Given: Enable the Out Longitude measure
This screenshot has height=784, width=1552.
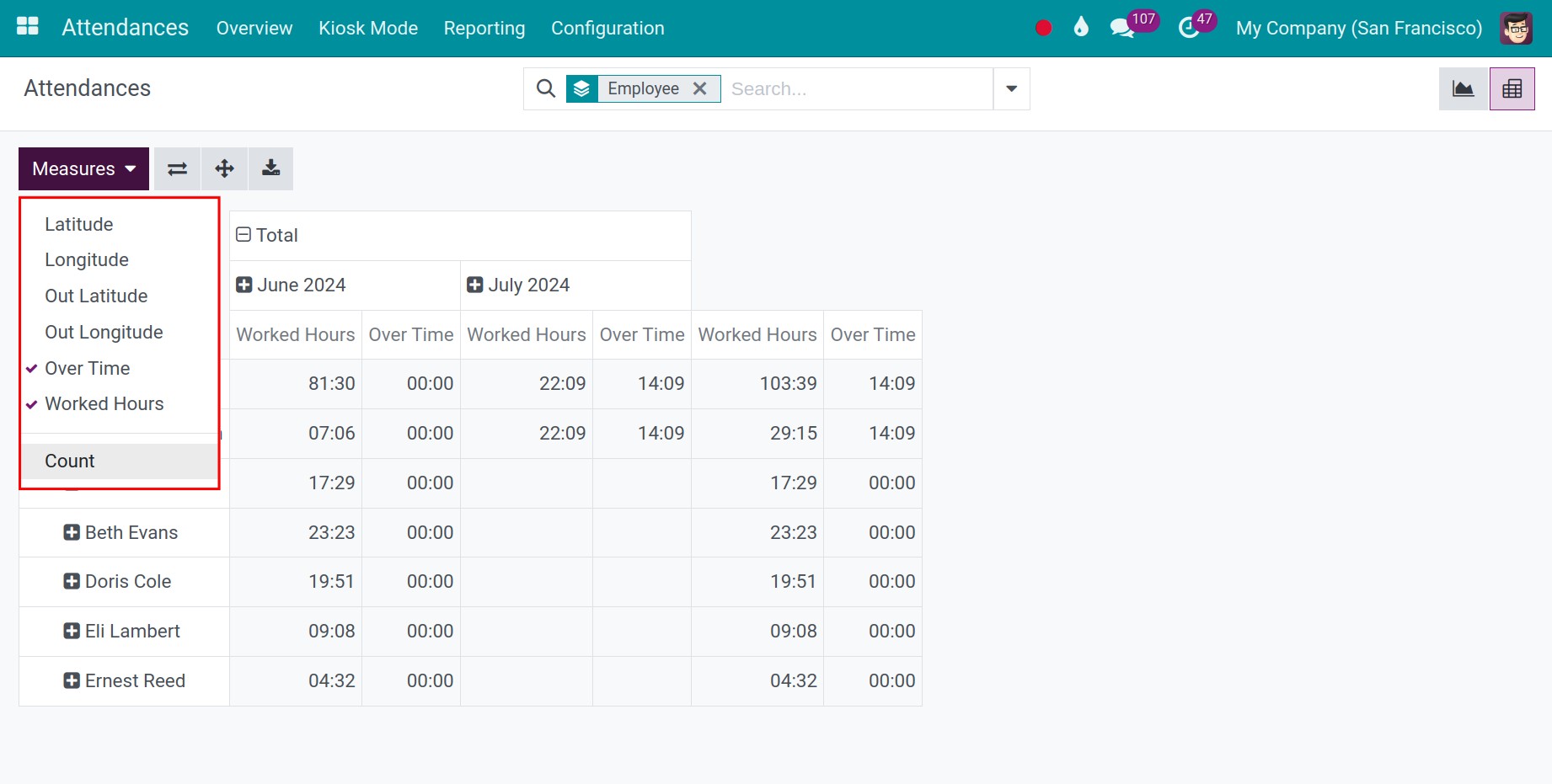Looking at the screenshot, I should pos(120,332).
